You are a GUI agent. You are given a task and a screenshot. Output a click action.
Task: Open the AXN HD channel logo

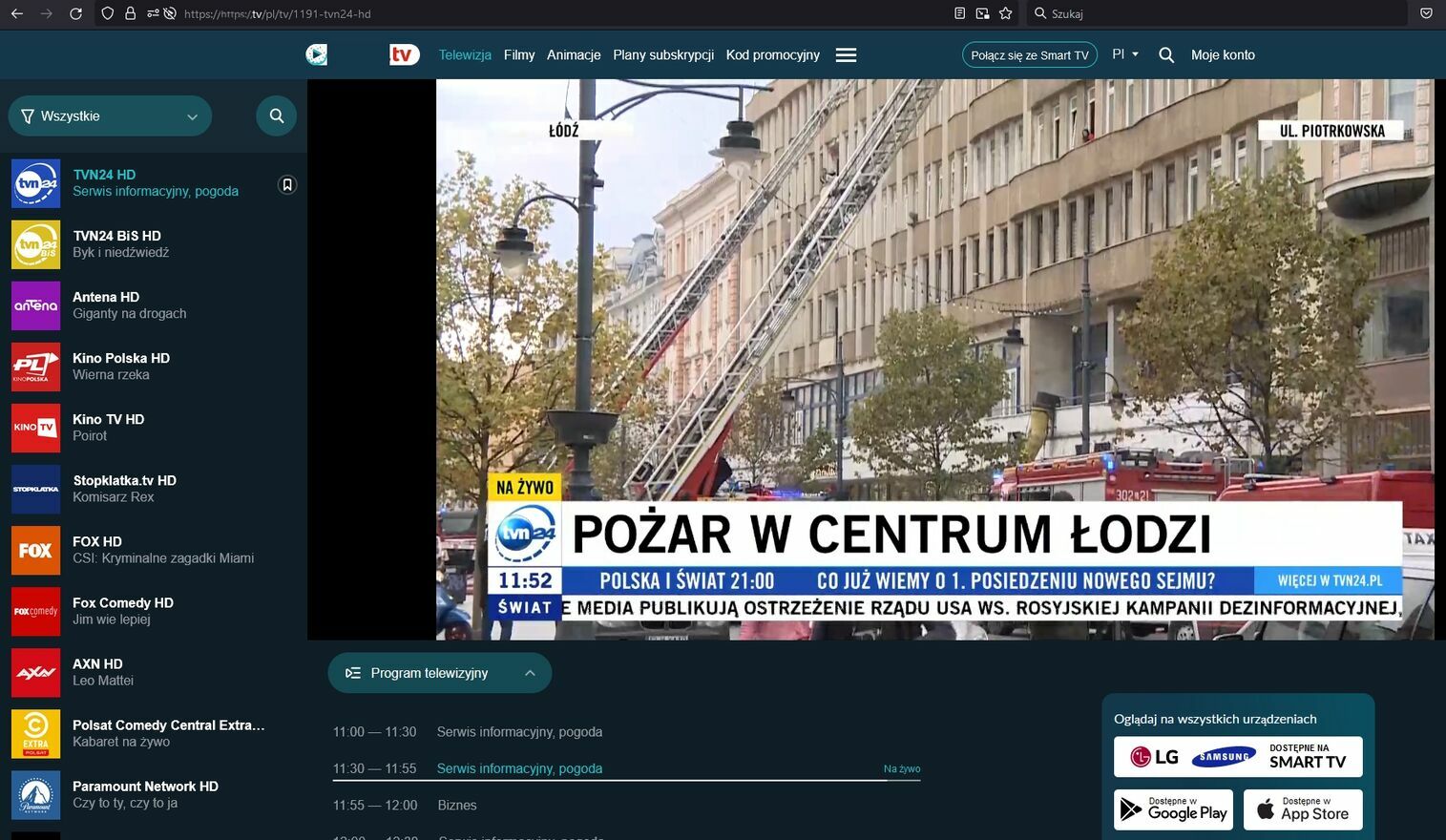coord(36,672)
